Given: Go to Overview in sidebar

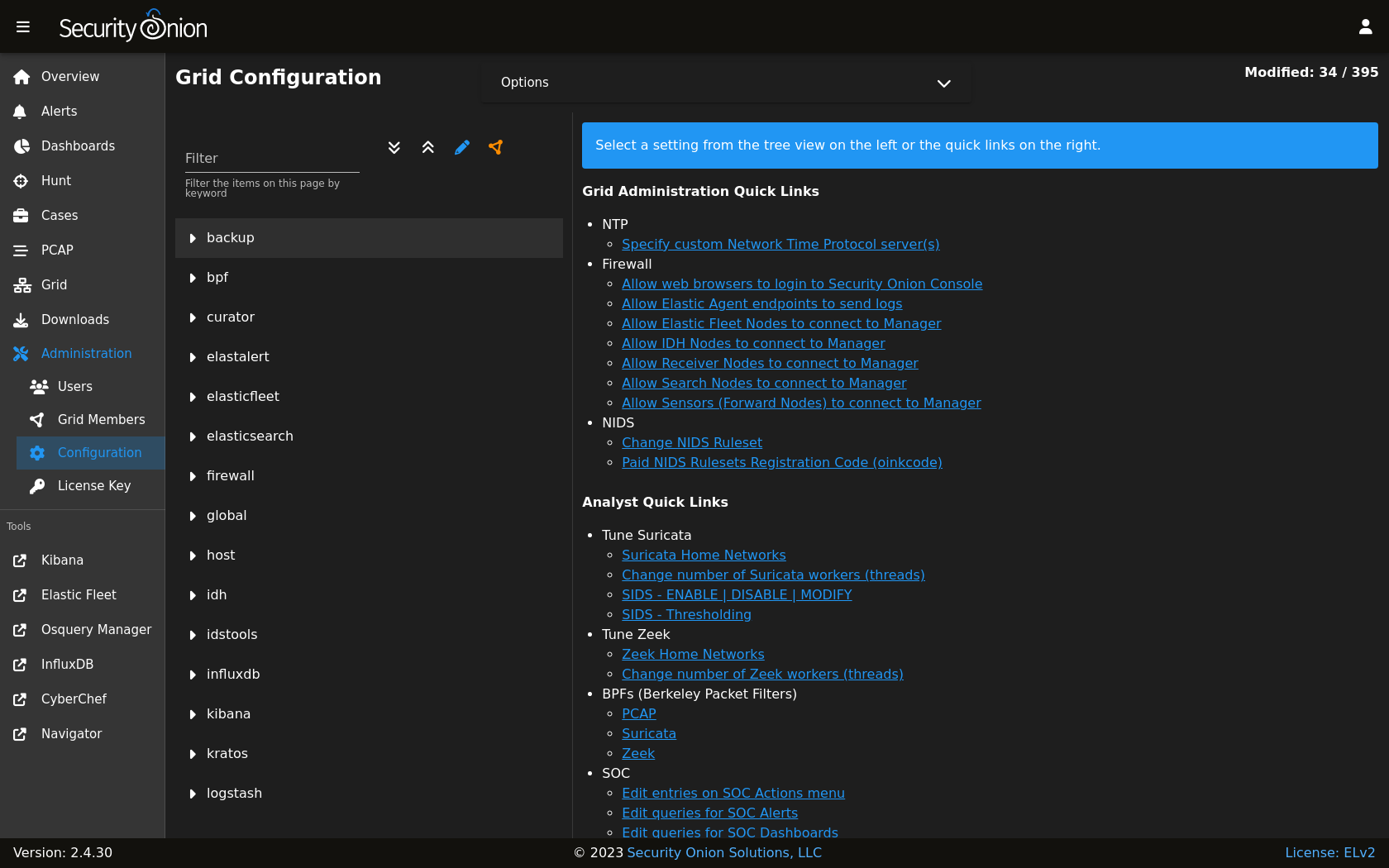Looking at the screenshot, I should coord(83,77).
